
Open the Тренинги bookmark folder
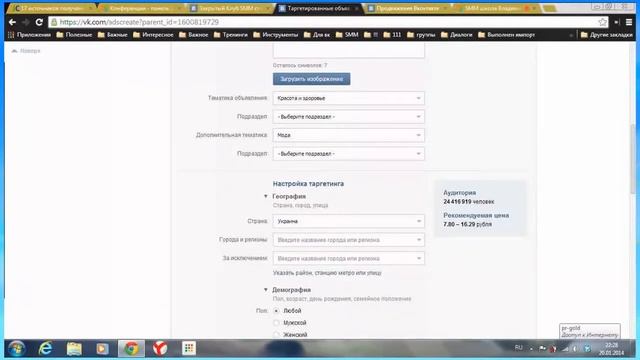coord(231,35)
